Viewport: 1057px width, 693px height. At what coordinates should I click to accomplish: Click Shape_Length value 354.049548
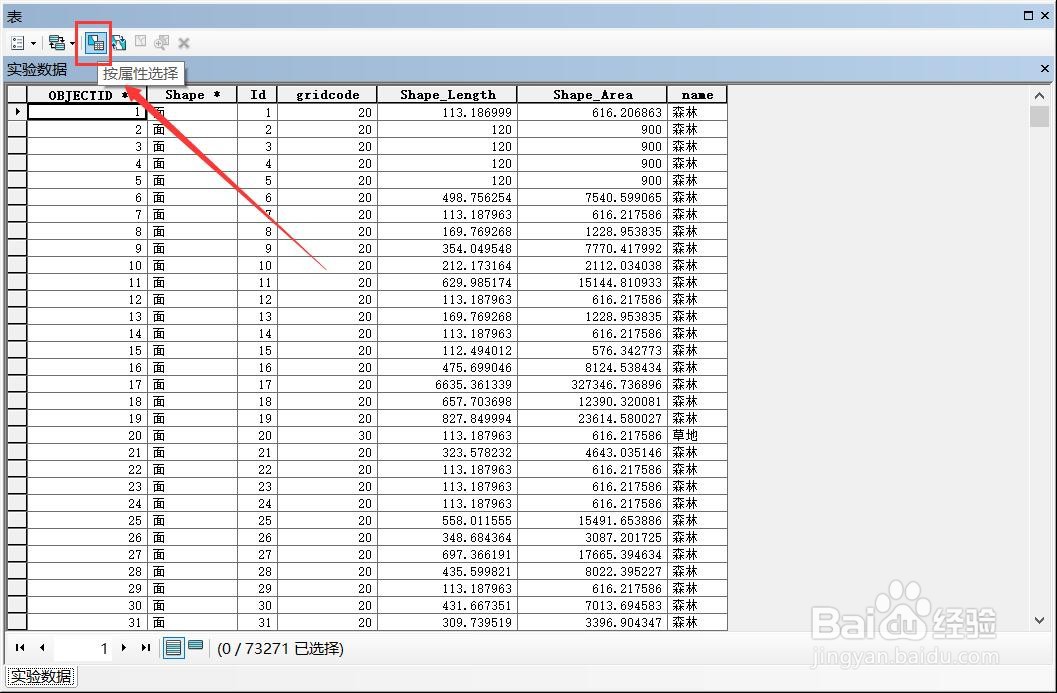pyautogui.click(x=448, y=249)
